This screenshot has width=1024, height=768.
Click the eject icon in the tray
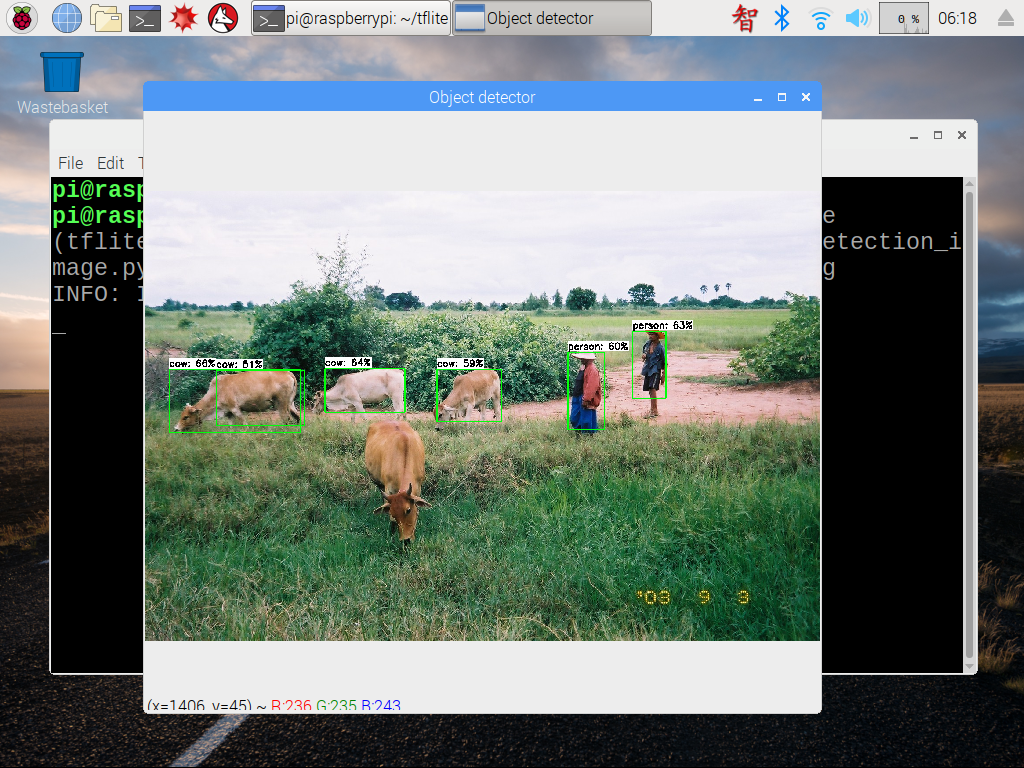point(1006,18)
